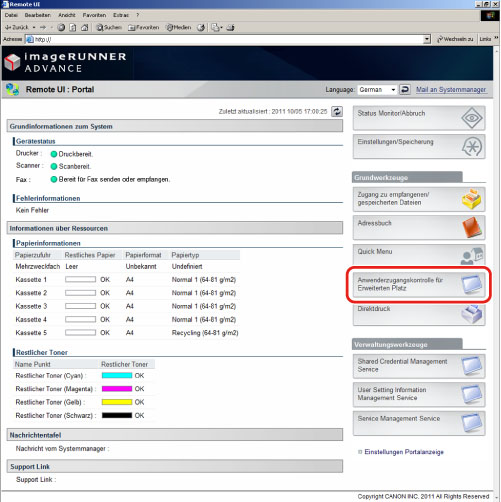Click the Cyan toner level bar
Viewport: 501px width, 502px height.
pyautogui.click(x=117, y=376)
